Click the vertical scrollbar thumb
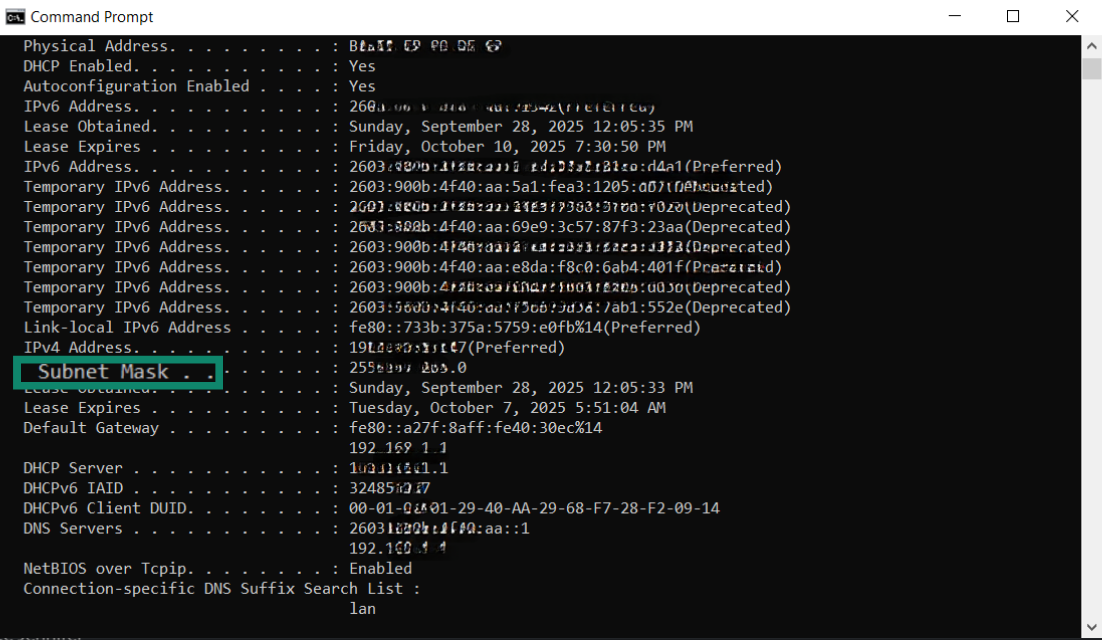The width and height of the screenshot is (1102, 641). click(1091, 70)
